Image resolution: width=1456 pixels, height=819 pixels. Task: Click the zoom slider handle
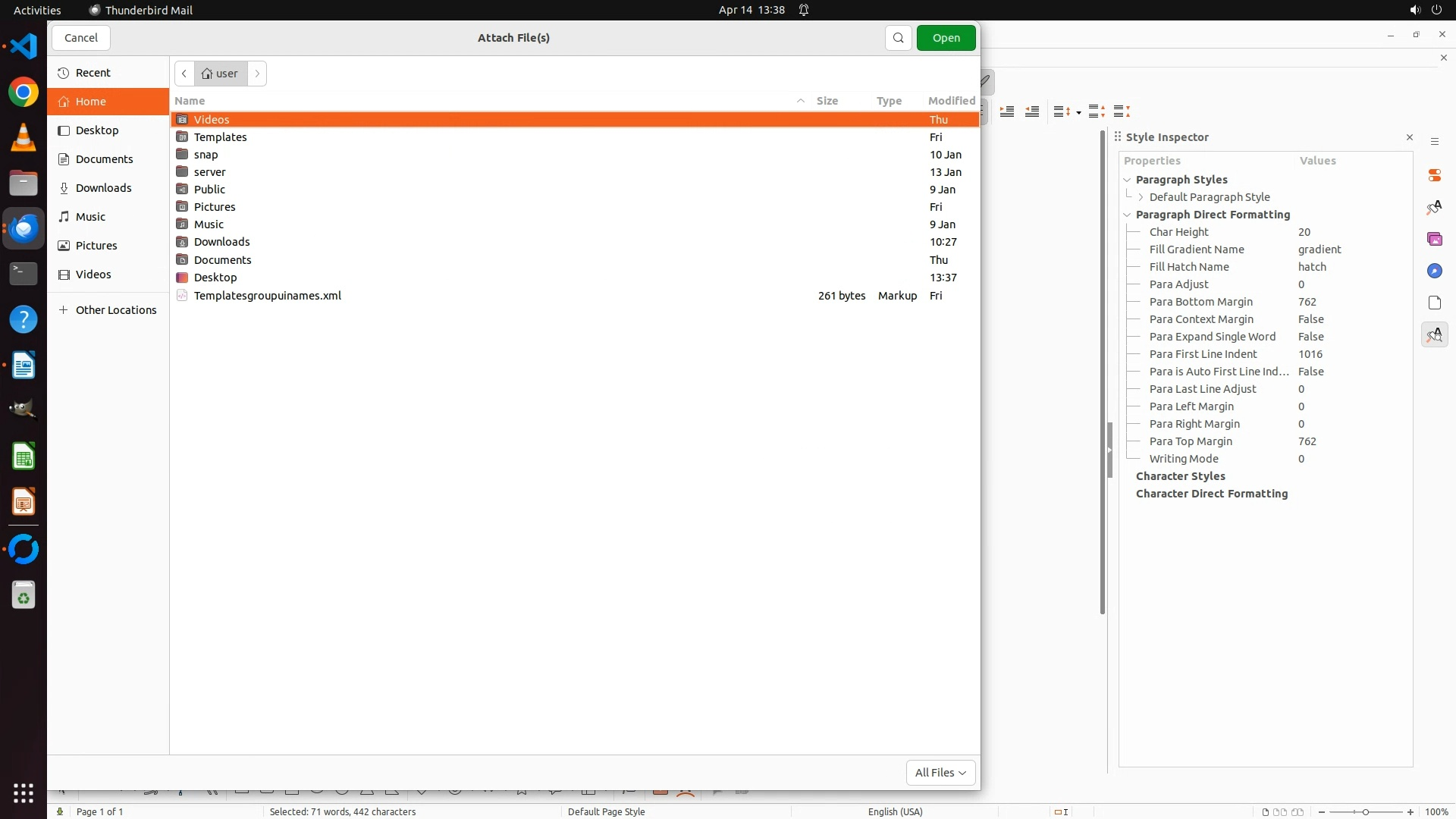[x=1365, y=812]
